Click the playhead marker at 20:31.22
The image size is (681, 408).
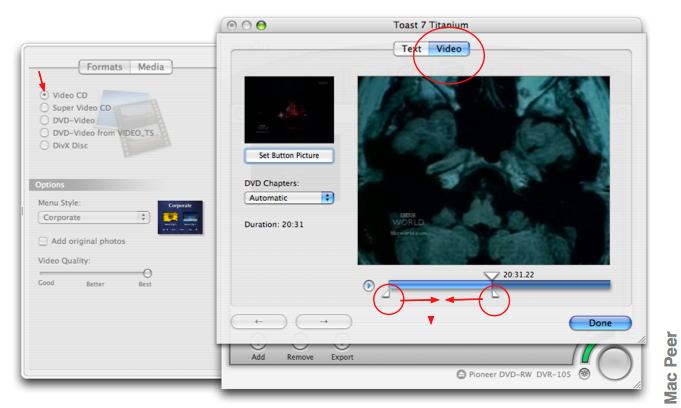(492, 276)
